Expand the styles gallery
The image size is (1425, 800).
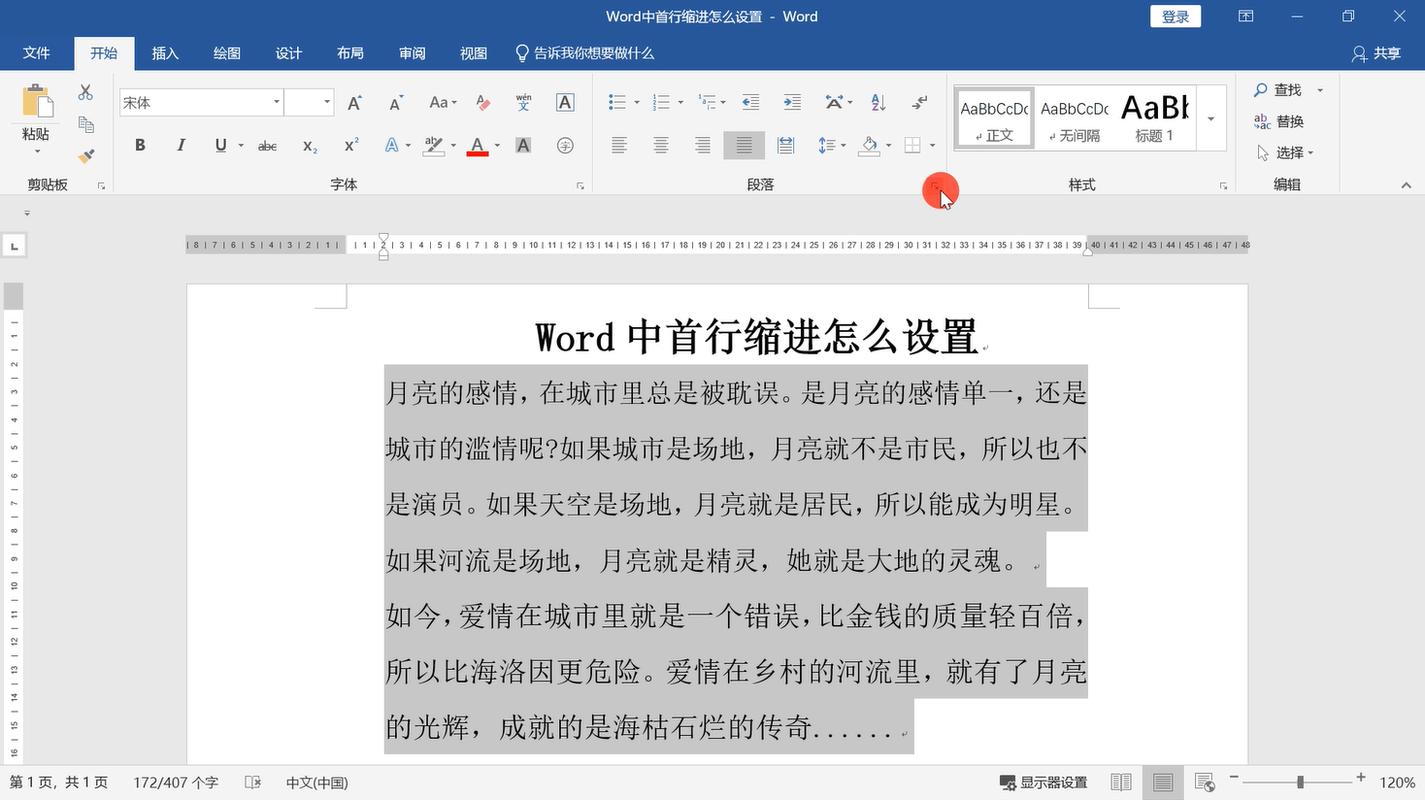click(x=1211, y=119)
